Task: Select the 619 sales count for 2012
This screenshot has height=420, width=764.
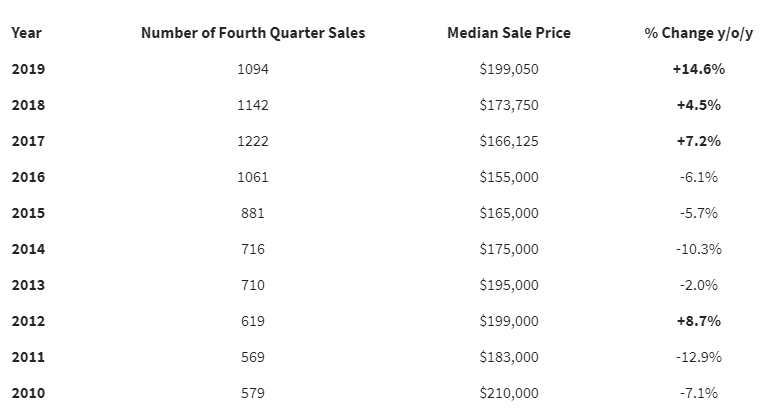Action: coord(253,321)
